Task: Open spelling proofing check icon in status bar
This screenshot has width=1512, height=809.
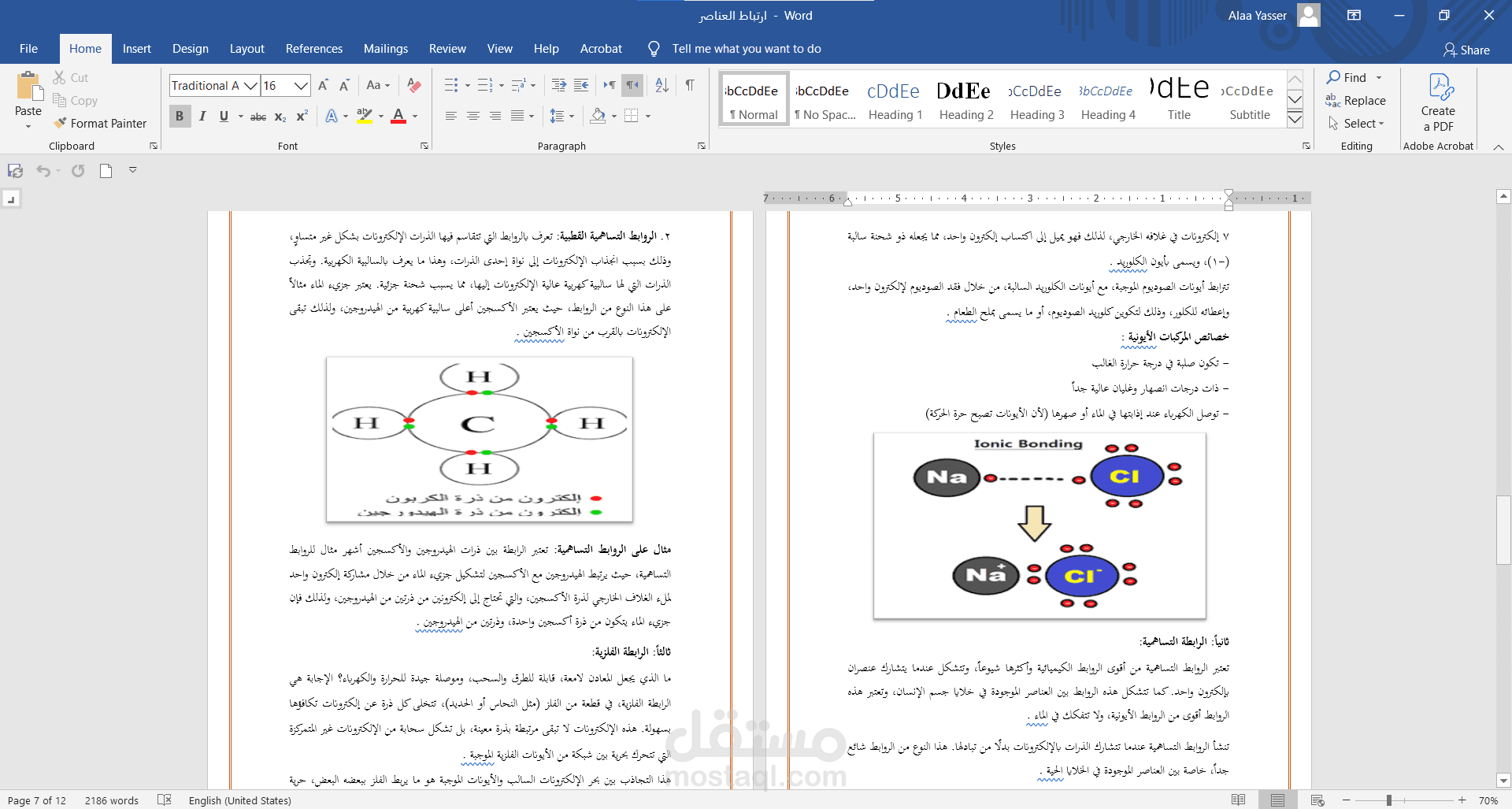Action: point(164,800)
